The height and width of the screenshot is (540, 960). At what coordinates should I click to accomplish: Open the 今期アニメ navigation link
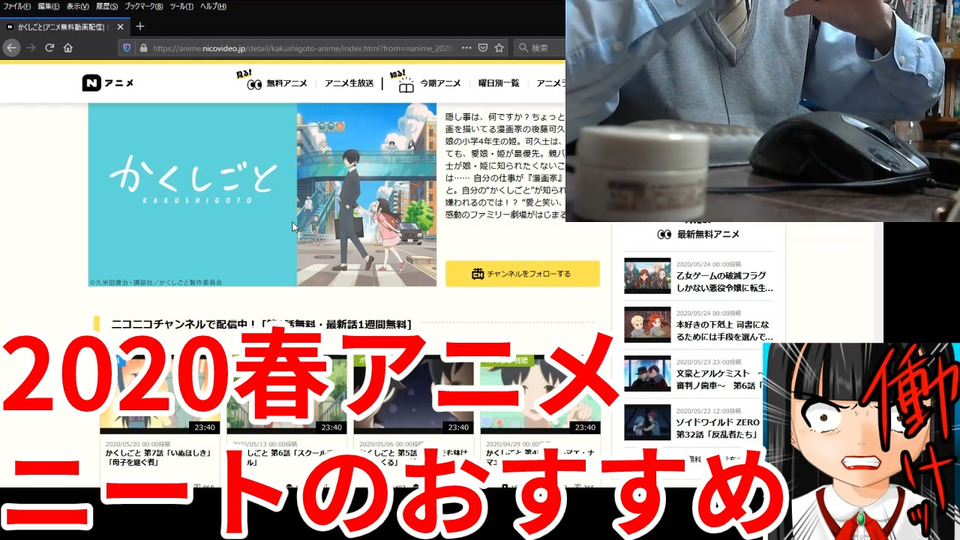coord(440,83)
